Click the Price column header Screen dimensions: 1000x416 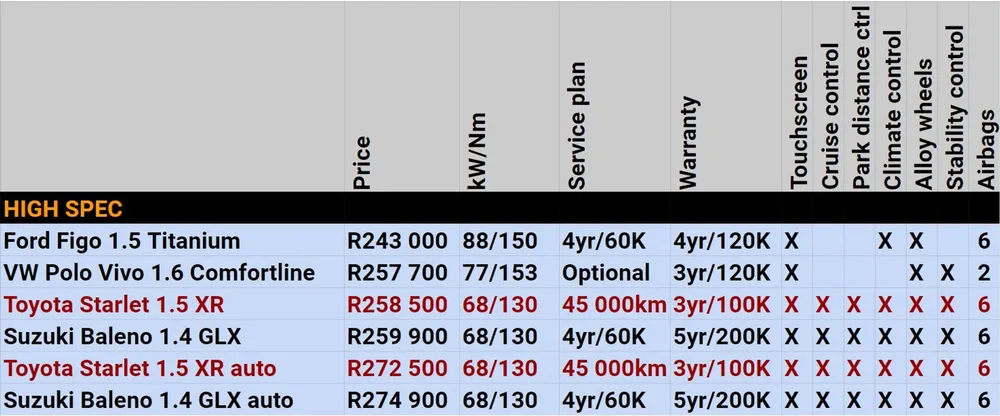pos(362,162)
